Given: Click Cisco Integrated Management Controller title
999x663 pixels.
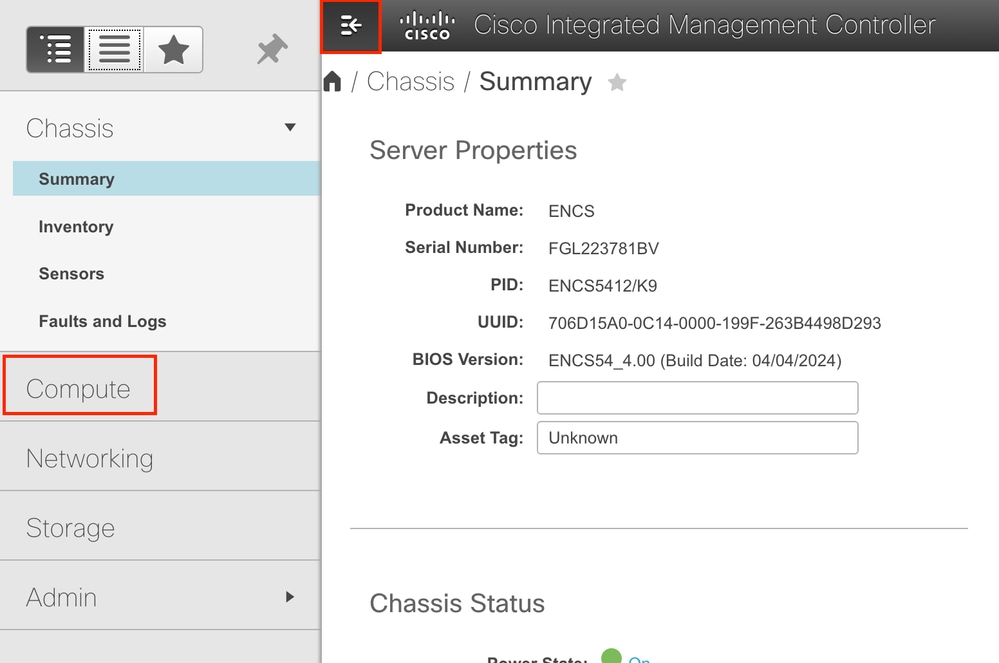Looking at the screenshot, I should 705,25.
